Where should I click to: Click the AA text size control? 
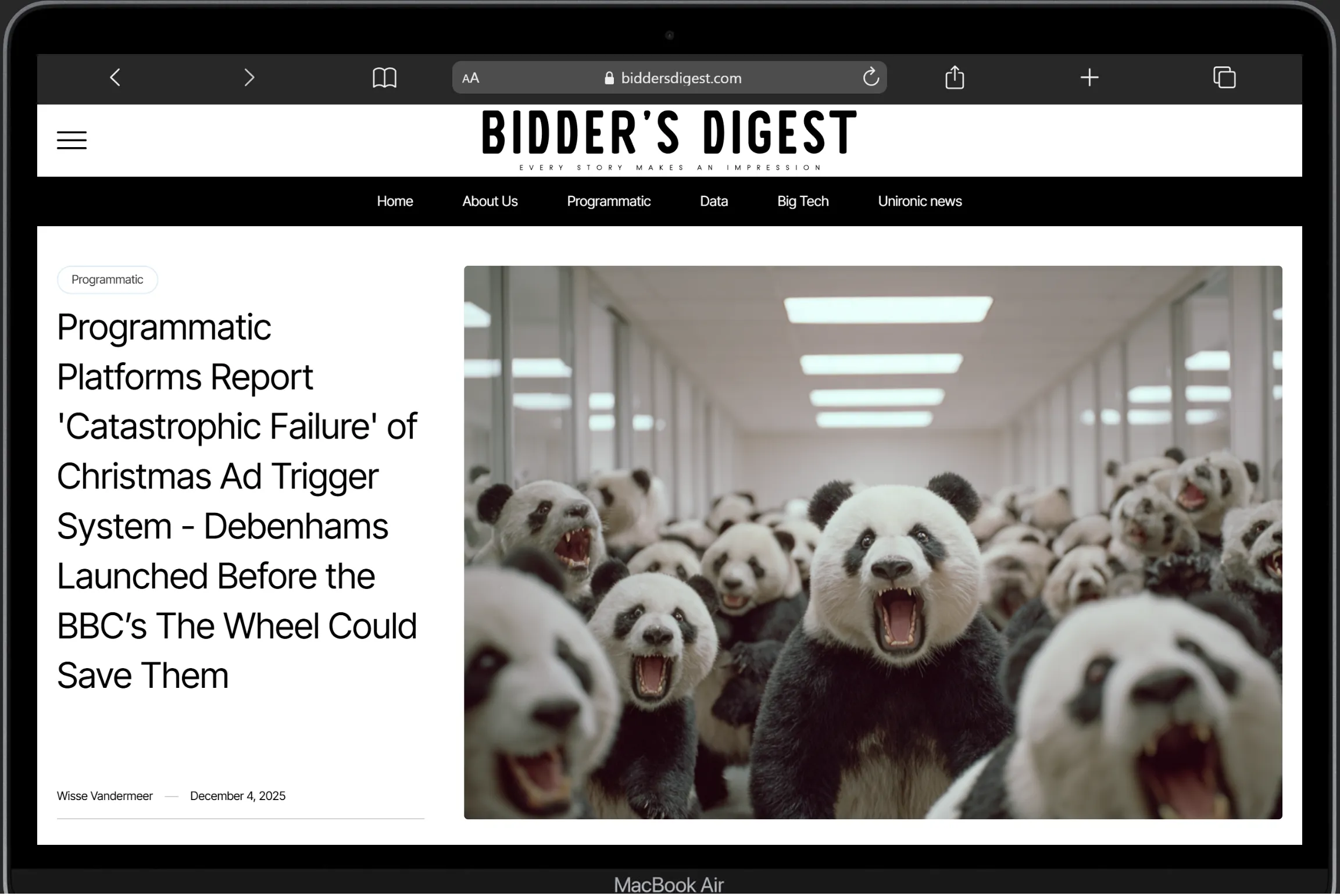pyautogui.click(x=470, y=77)
